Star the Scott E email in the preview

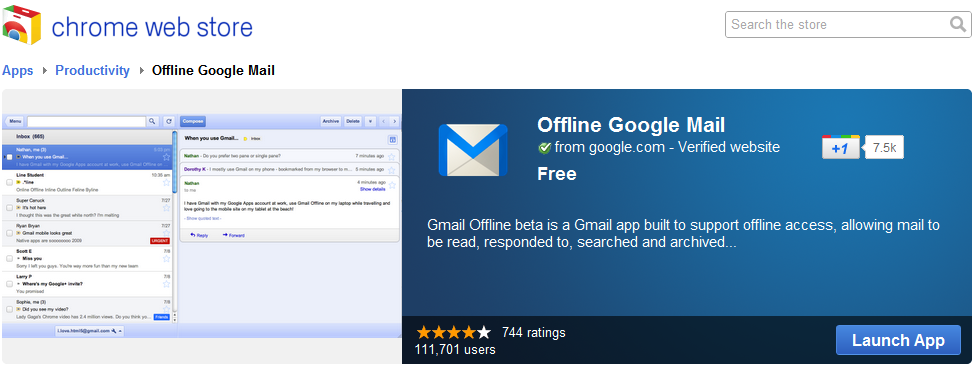[x=166, y=258]
